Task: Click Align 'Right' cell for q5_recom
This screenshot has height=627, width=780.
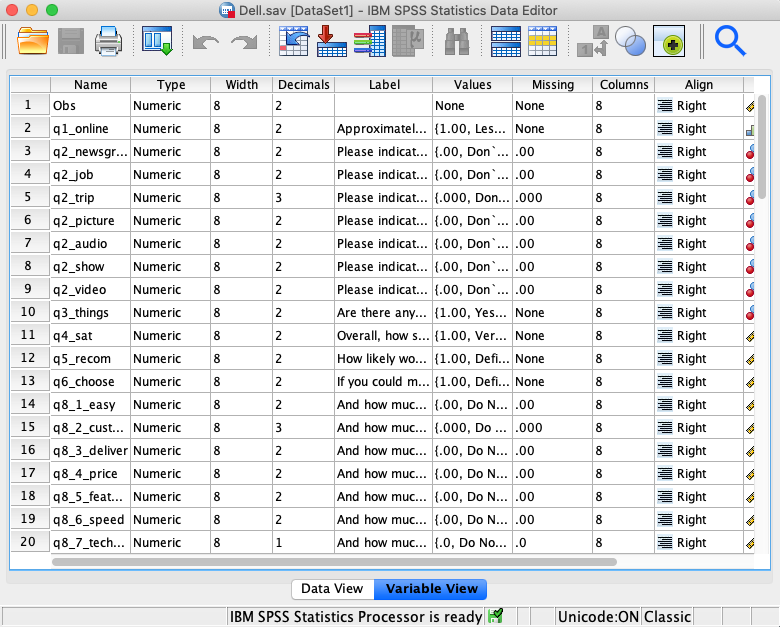Action: 698,358
